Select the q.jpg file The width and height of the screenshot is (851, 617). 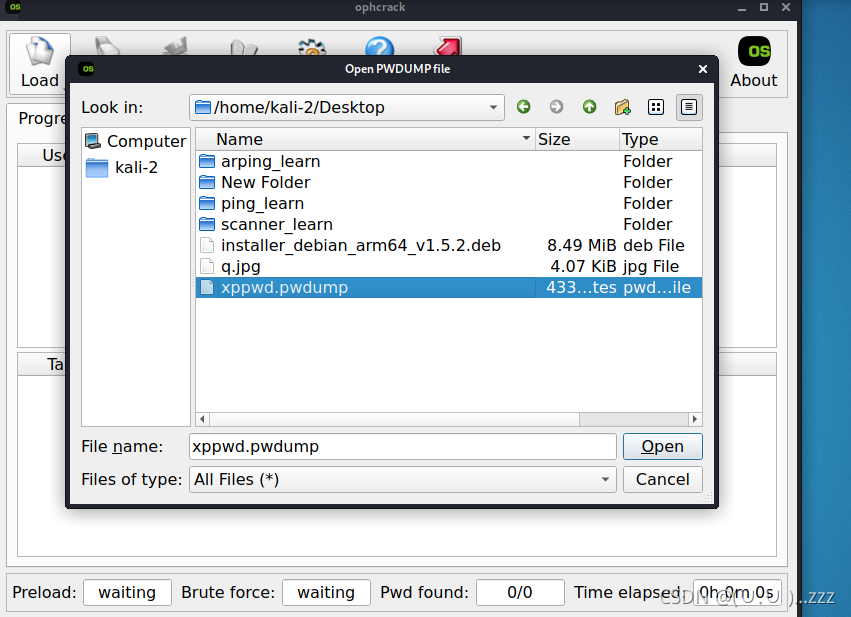pyautogui.click(x=448, y=266)
